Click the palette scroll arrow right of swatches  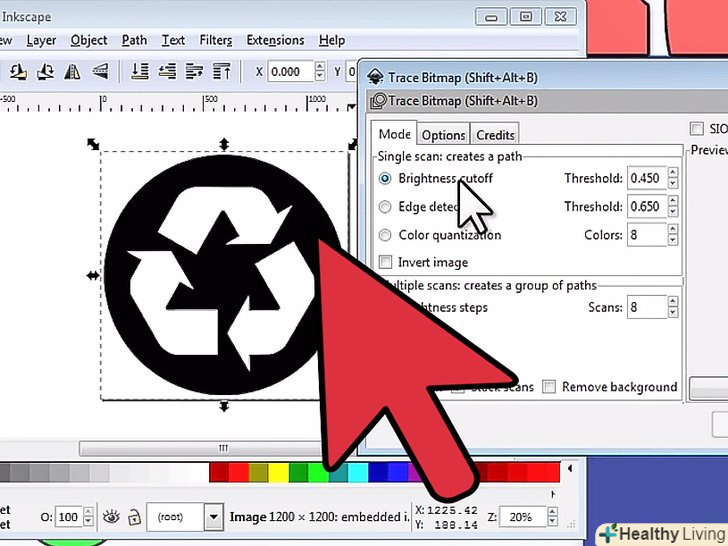[x=570, y=469]
